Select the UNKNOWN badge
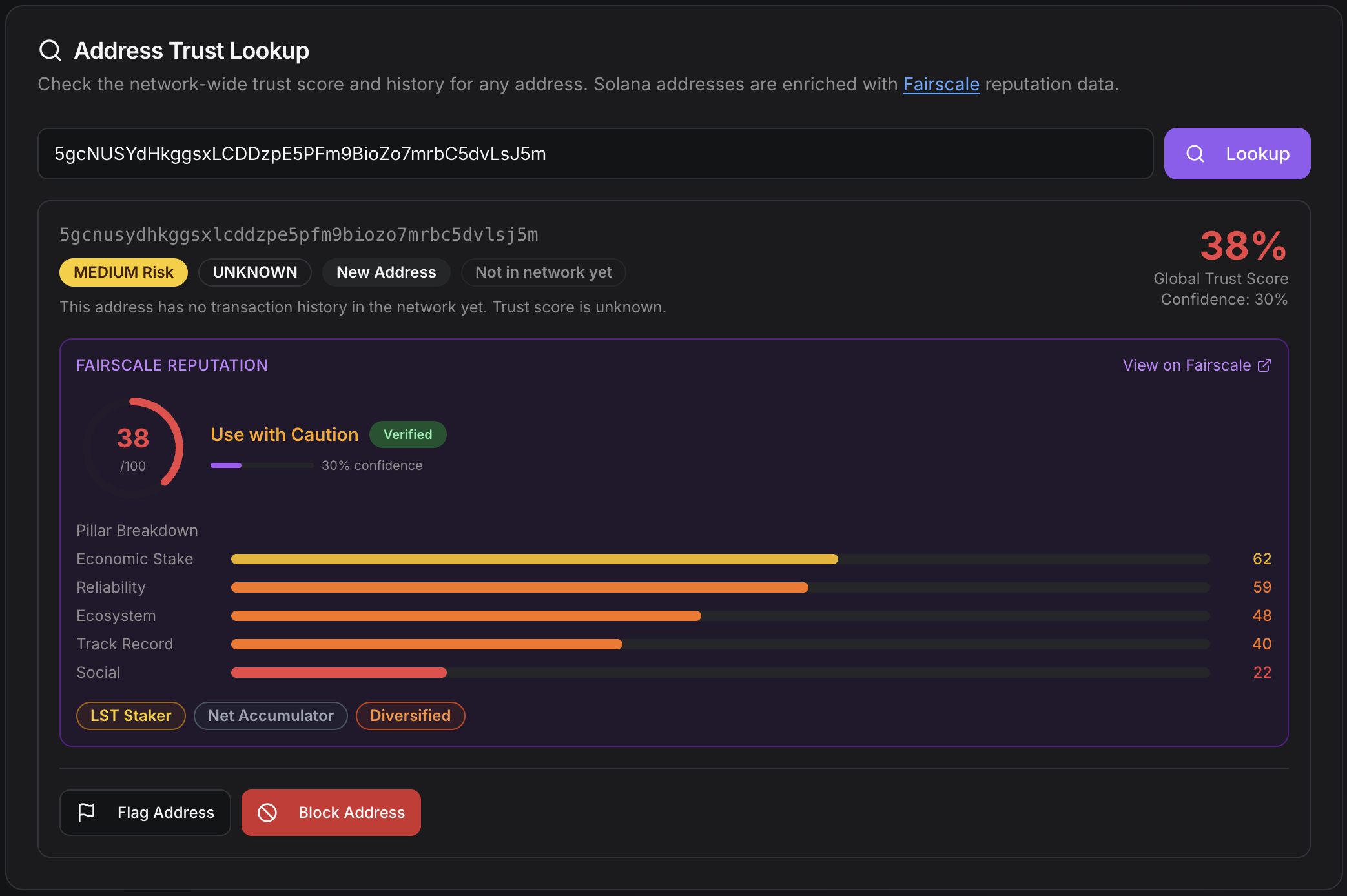This screenshot has width=1347, height=896. click(255, 272)
